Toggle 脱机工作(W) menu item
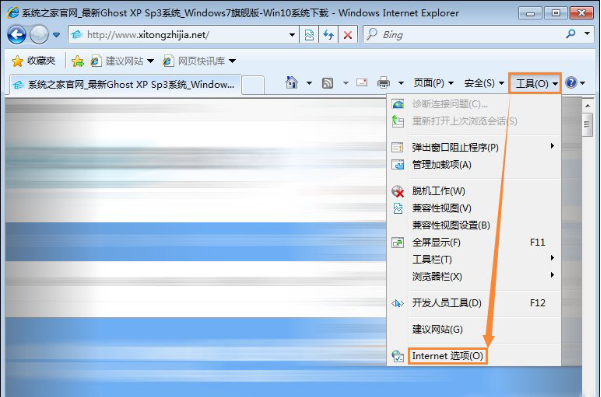Image resolution: width=601 pixels, height=397 pixels. point(474,191)
